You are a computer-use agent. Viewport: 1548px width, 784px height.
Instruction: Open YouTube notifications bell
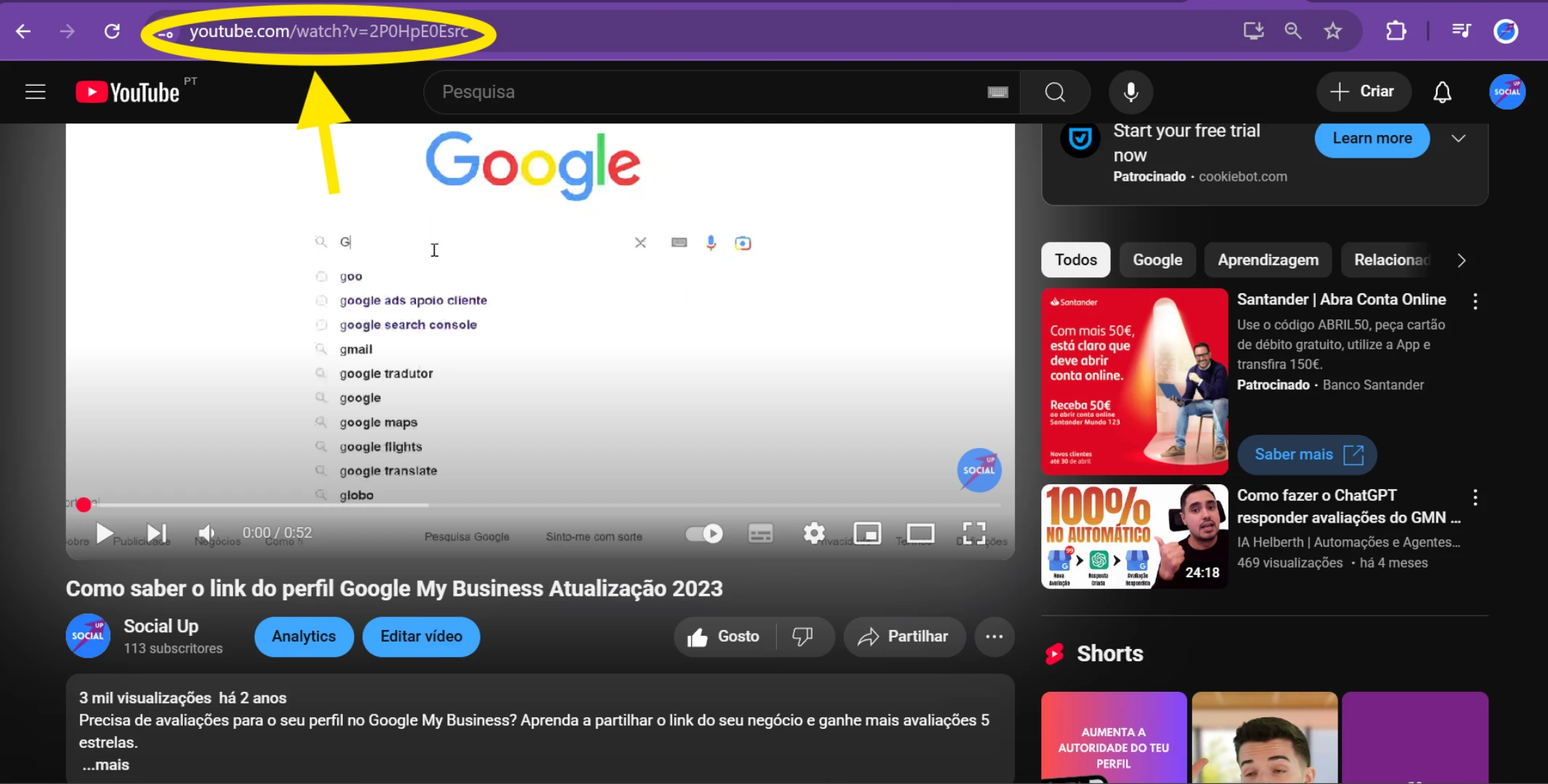click(x=1442, y=92)
